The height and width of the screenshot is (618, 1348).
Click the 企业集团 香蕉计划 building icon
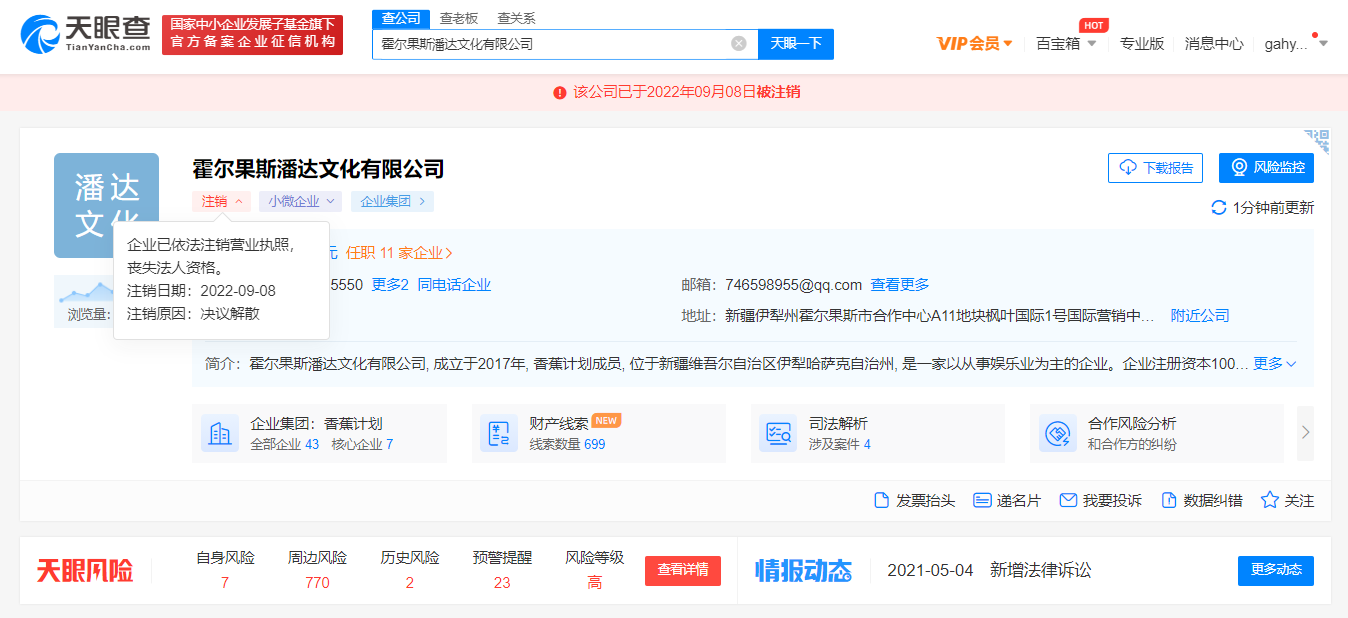click(x=219, y=434)
